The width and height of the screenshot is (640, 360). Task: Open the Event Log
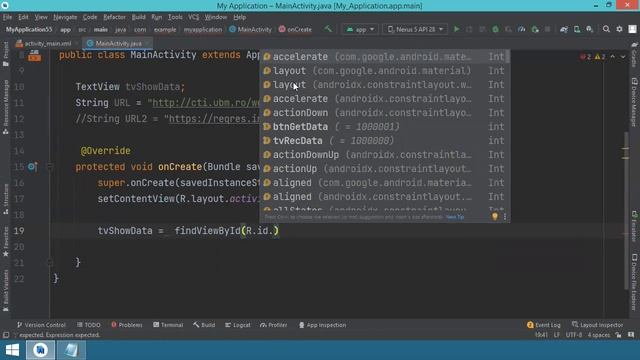tap(543, 325)
